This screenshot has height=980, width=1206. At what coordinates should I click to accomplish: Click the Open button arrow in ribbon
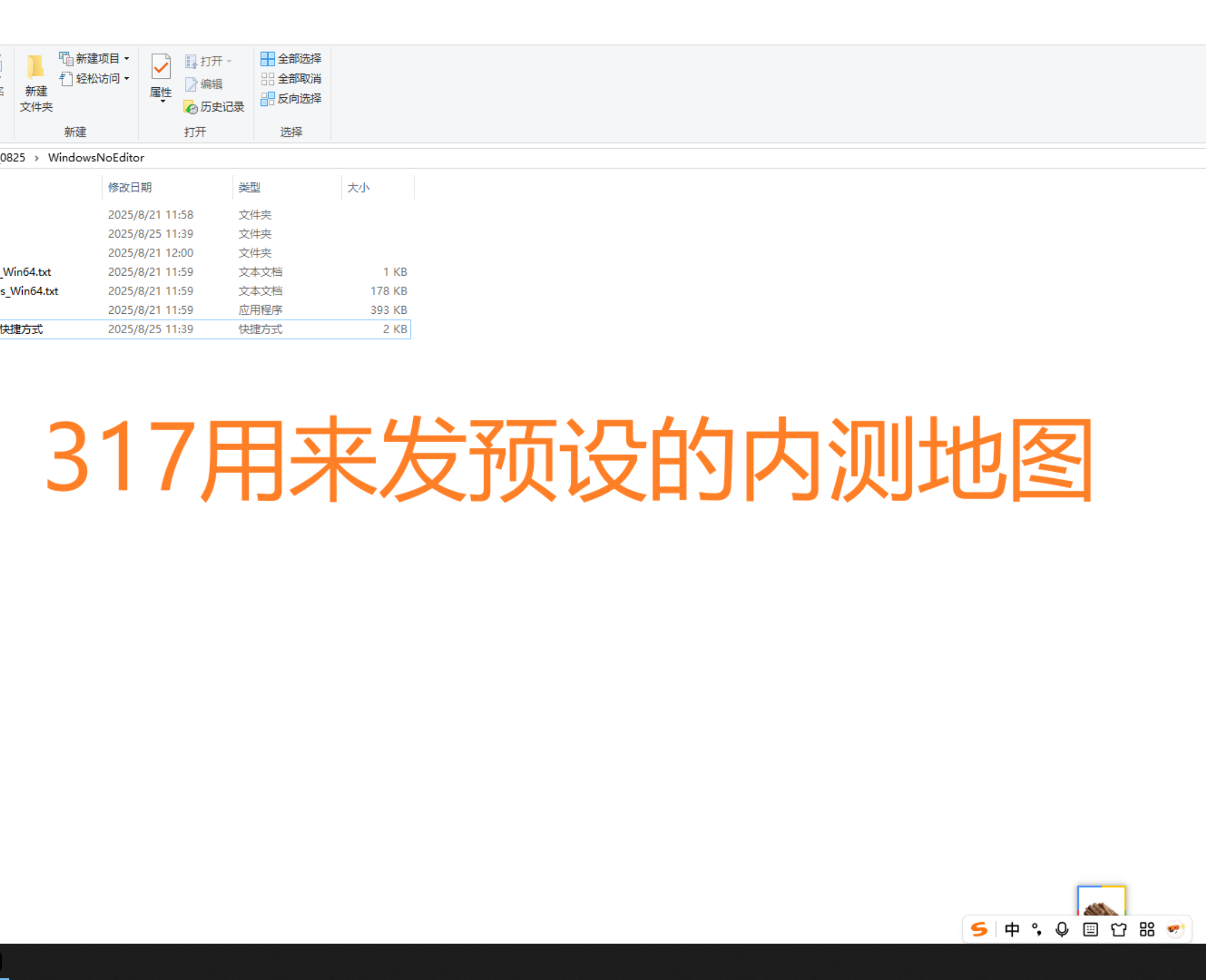[x=229, y=61]
